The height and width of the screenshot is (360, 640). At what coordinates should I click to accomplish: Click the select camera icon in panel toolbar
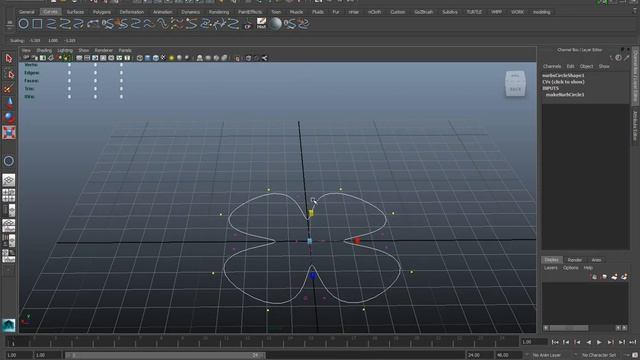[x=26, y=58]
